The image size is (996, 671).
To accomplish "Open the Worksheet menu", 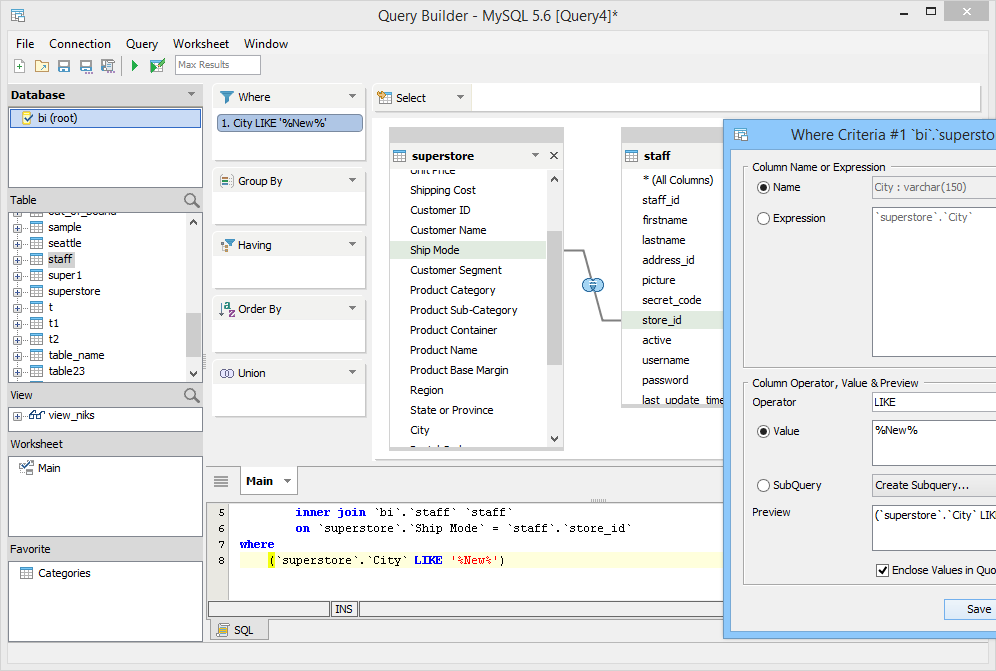I will click(201, 44).
